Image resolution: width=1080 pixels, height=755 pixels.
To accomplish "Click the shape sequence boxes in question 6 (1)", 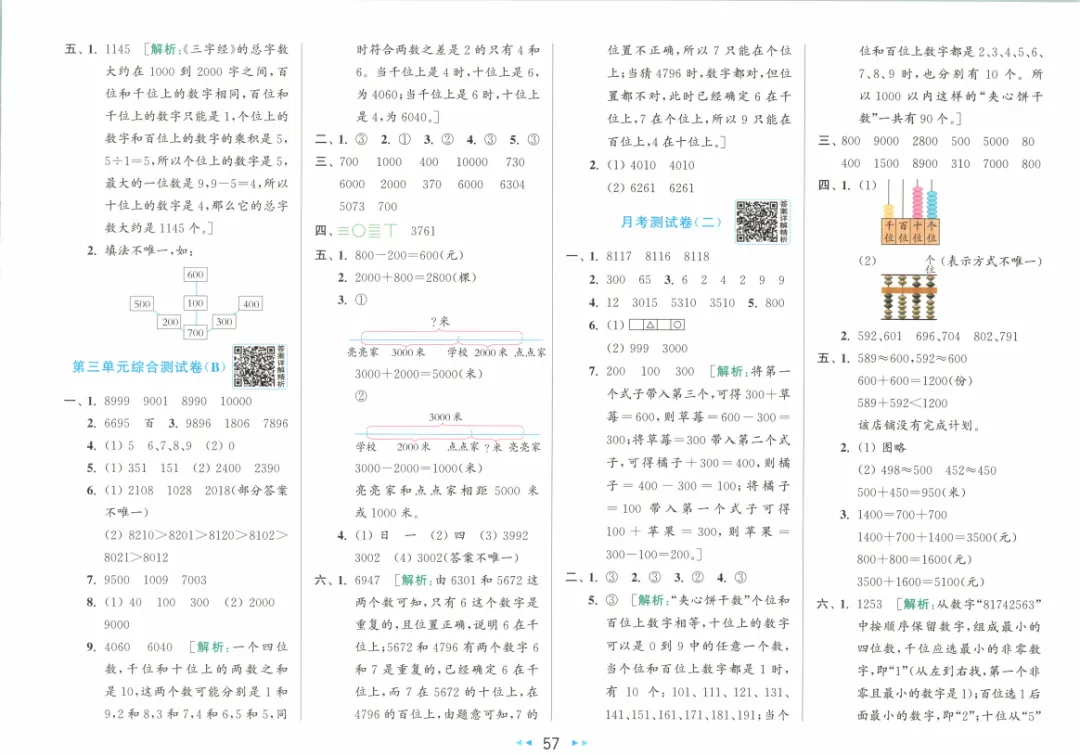I will (657, 324).
